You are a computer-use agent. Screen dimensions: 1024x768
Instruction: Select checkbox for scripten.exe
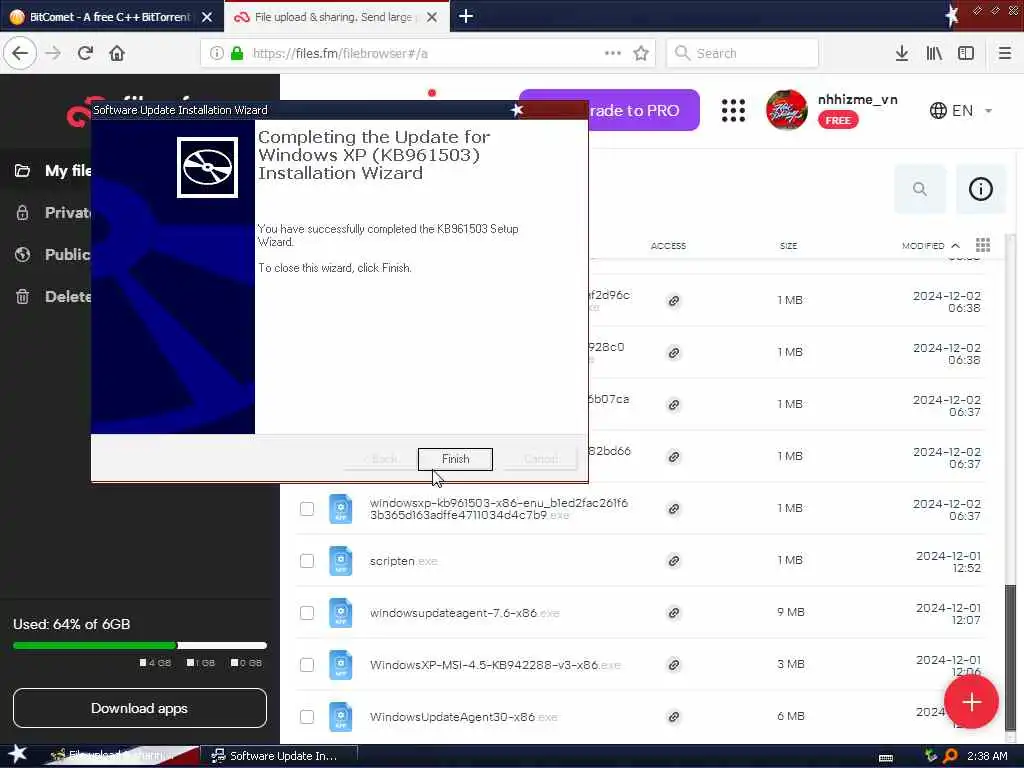pos(307,561)
